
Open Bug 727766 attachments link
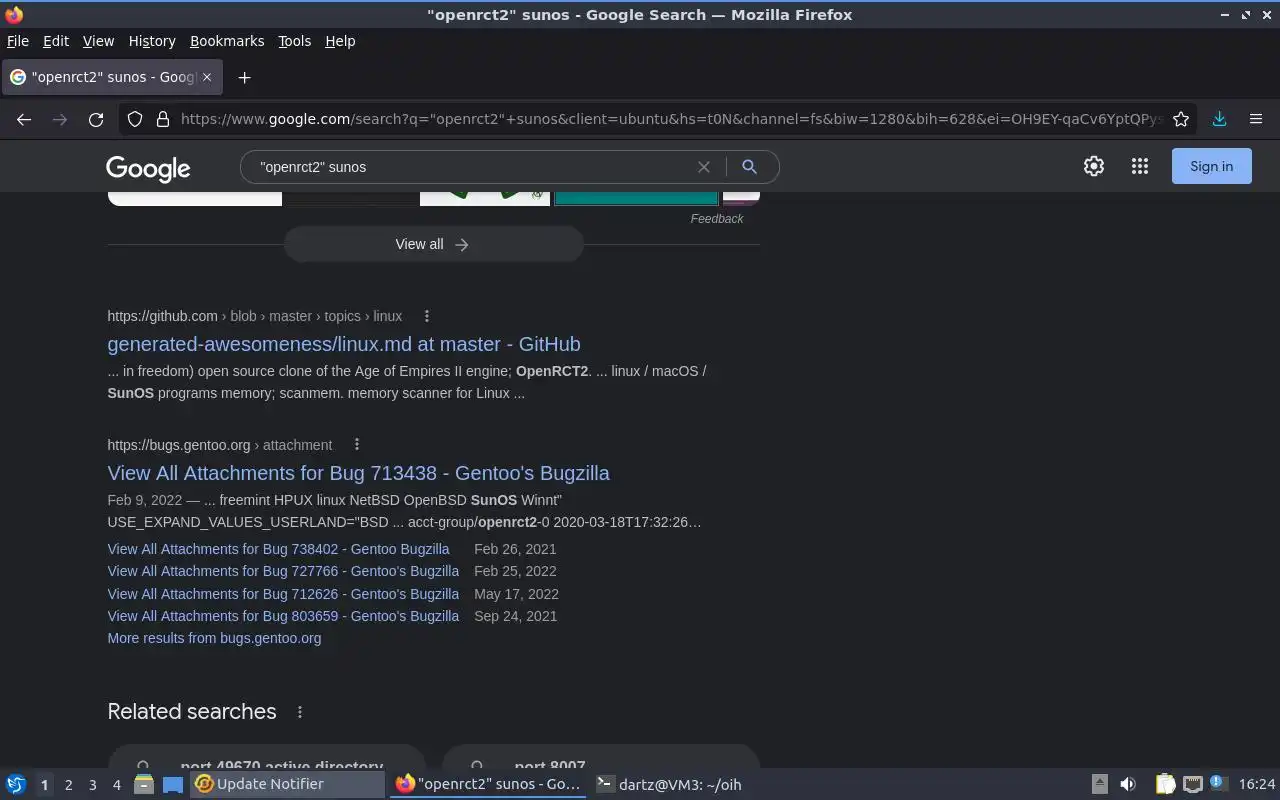click(283, 571)
